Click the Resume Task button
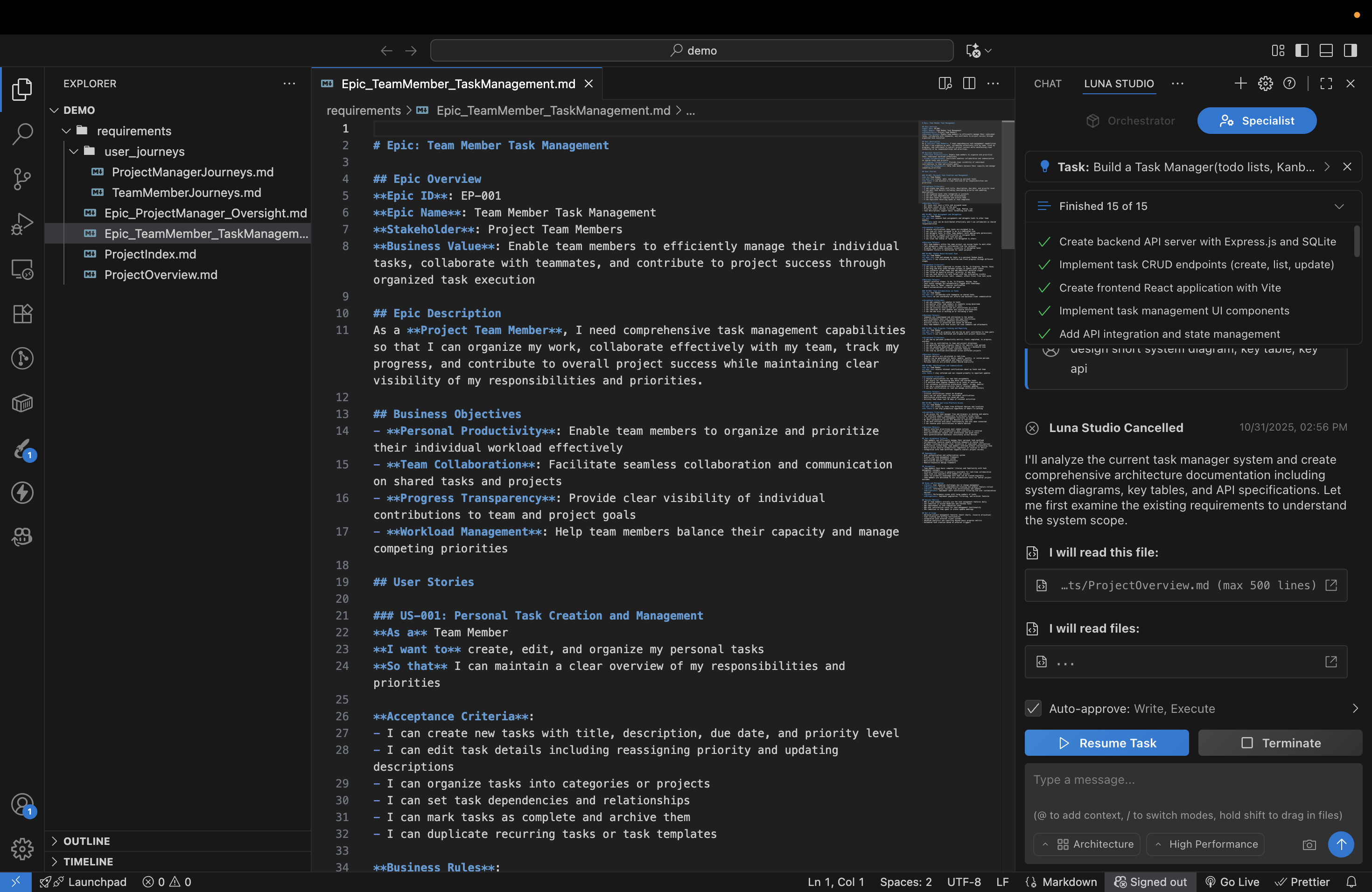Image resolution: width=1372 pixels, height=892 pixels. pos(1106,743)
